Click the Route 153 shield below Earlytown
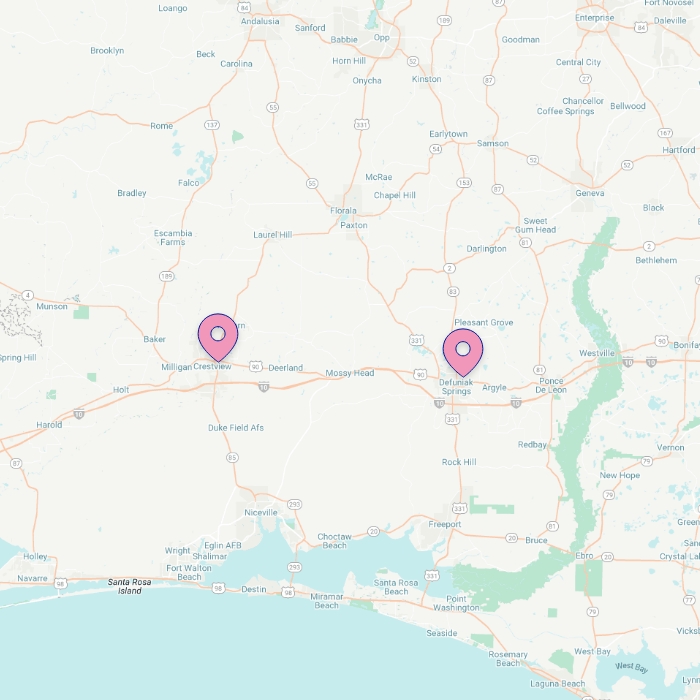Viewport: 700px width, 700px height. [x=464, y=183]
